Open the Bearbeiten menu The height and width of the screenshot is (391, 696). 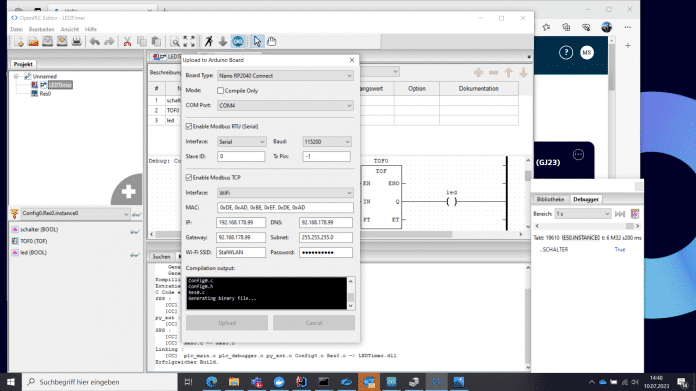pyautogui.click(x=41, y=29)
